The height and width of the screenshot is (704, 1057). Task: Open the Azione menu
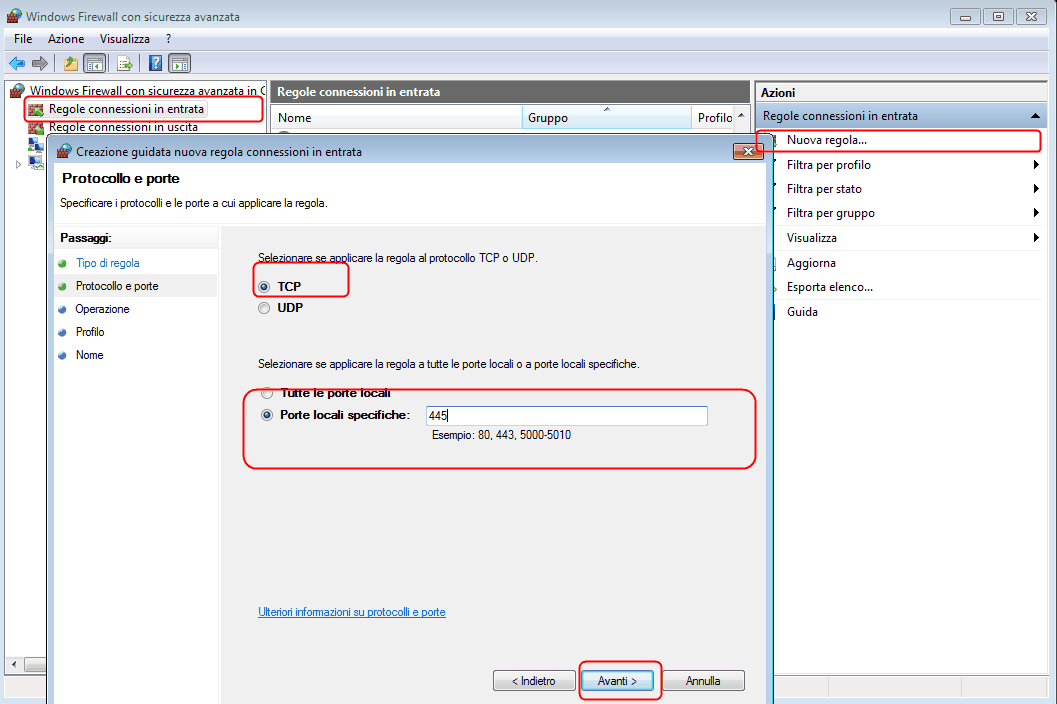[x=66, y=38]
